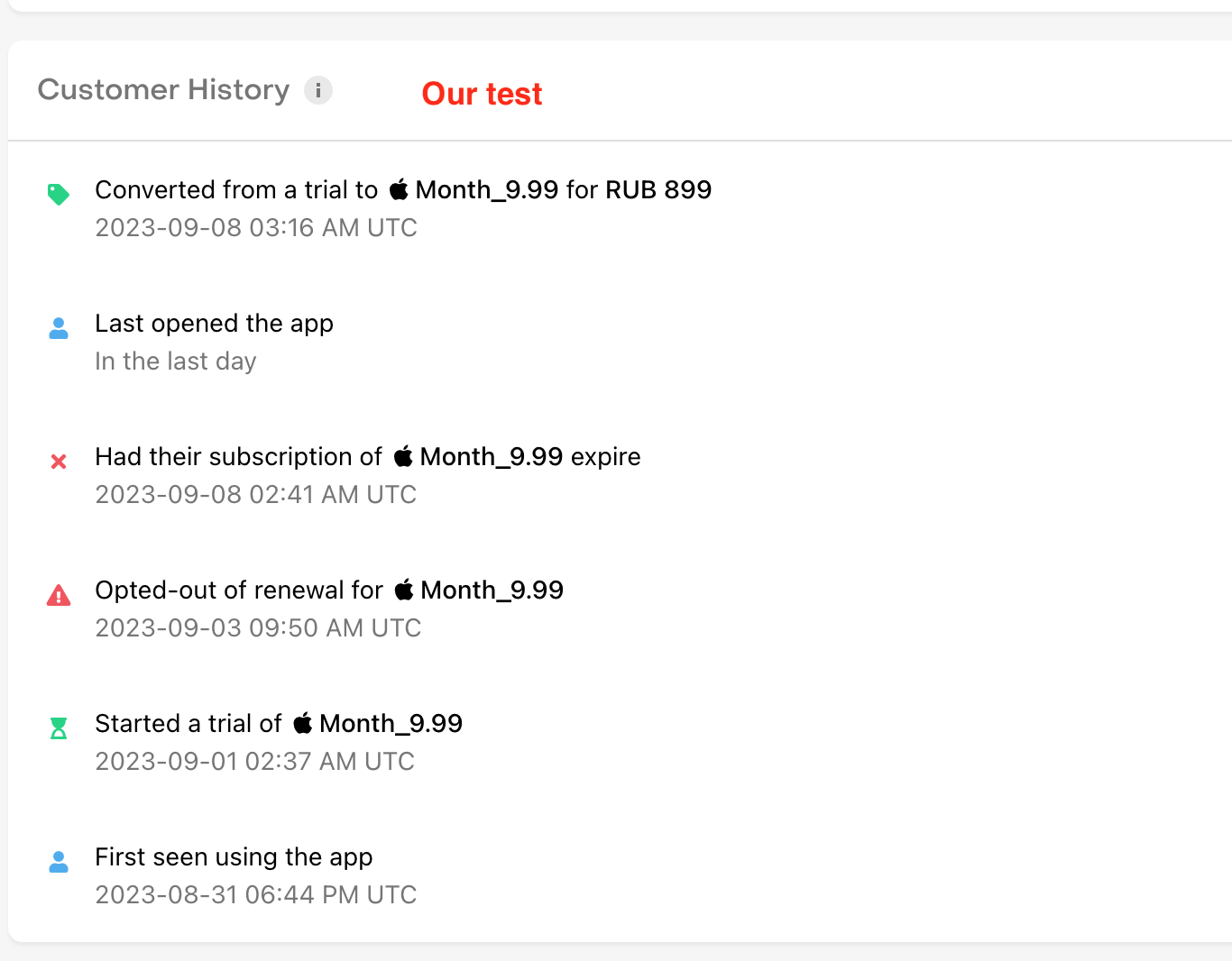Click the red warning triangle icon

(x=59, y=595)
